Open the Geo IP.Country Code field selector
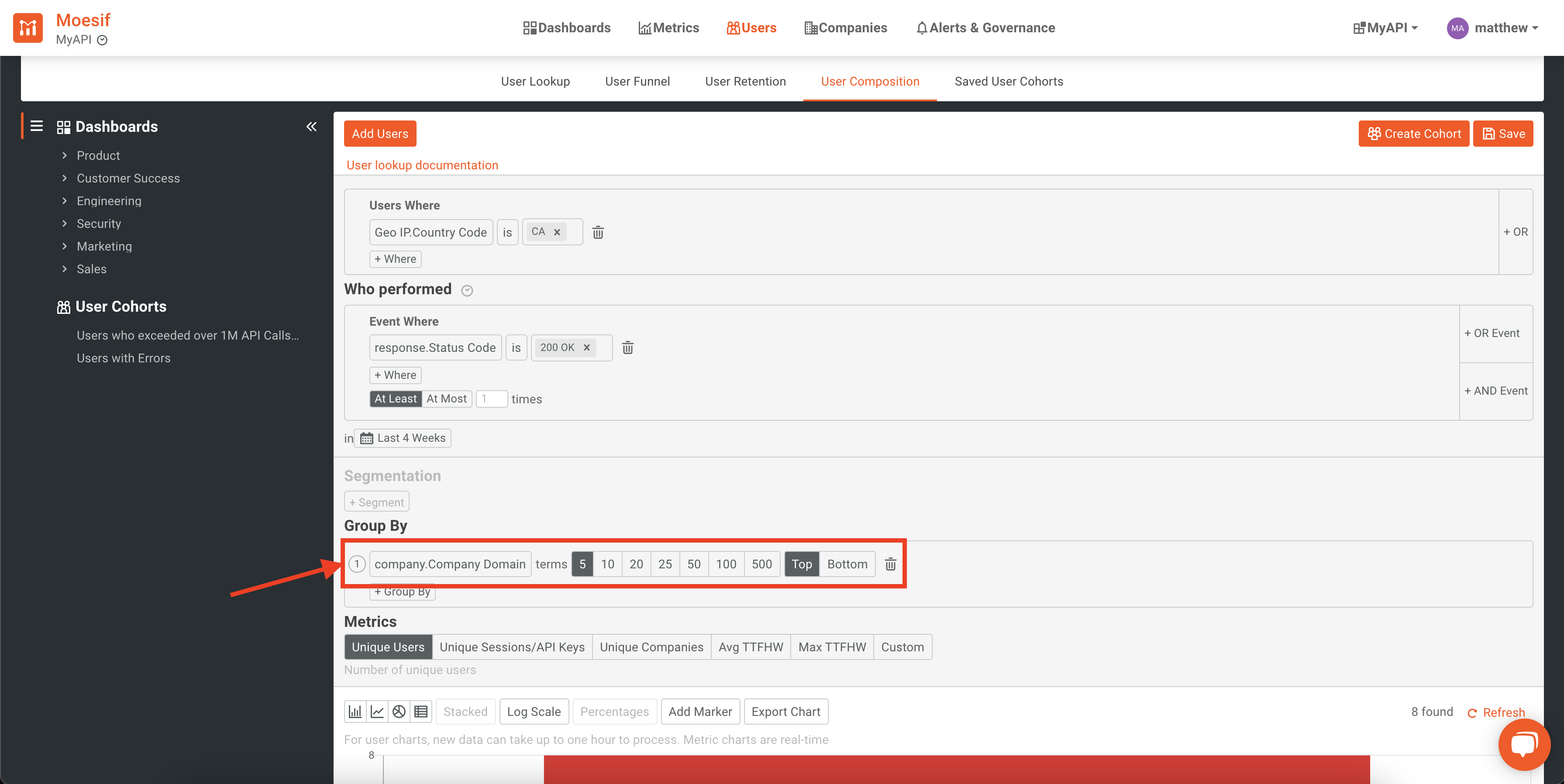1564x784 pixels. point(431,232)
